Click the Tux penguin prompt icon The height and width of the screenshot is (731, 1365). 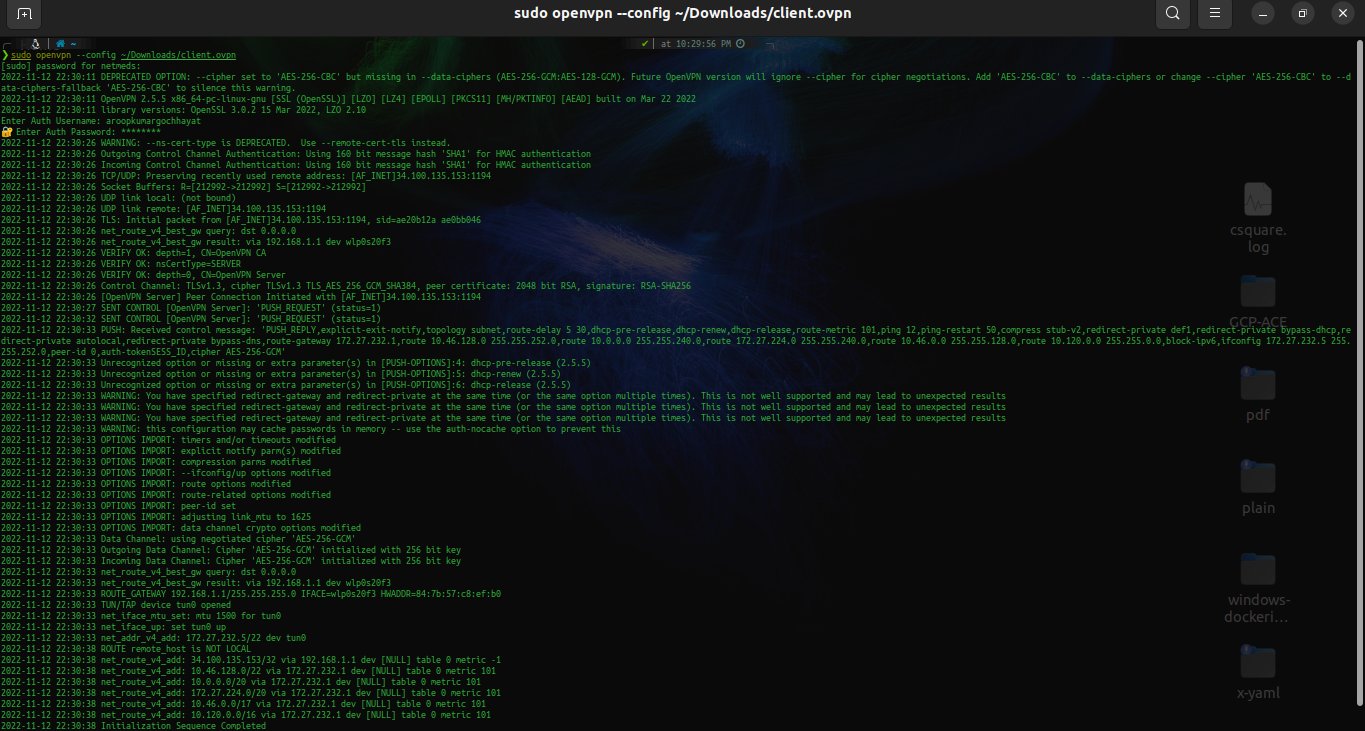pos(35,44)
